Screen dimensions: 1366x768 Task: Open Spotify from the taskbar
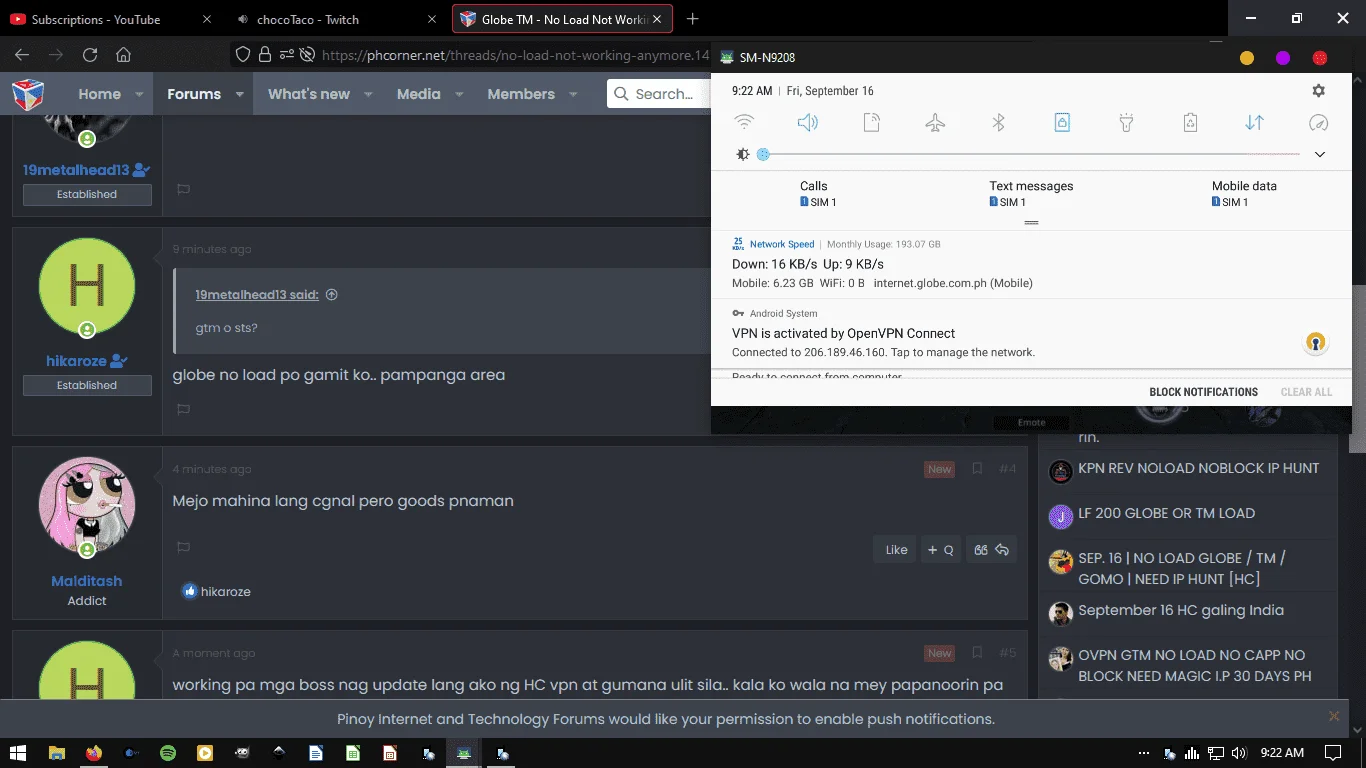tap(168, 753)
